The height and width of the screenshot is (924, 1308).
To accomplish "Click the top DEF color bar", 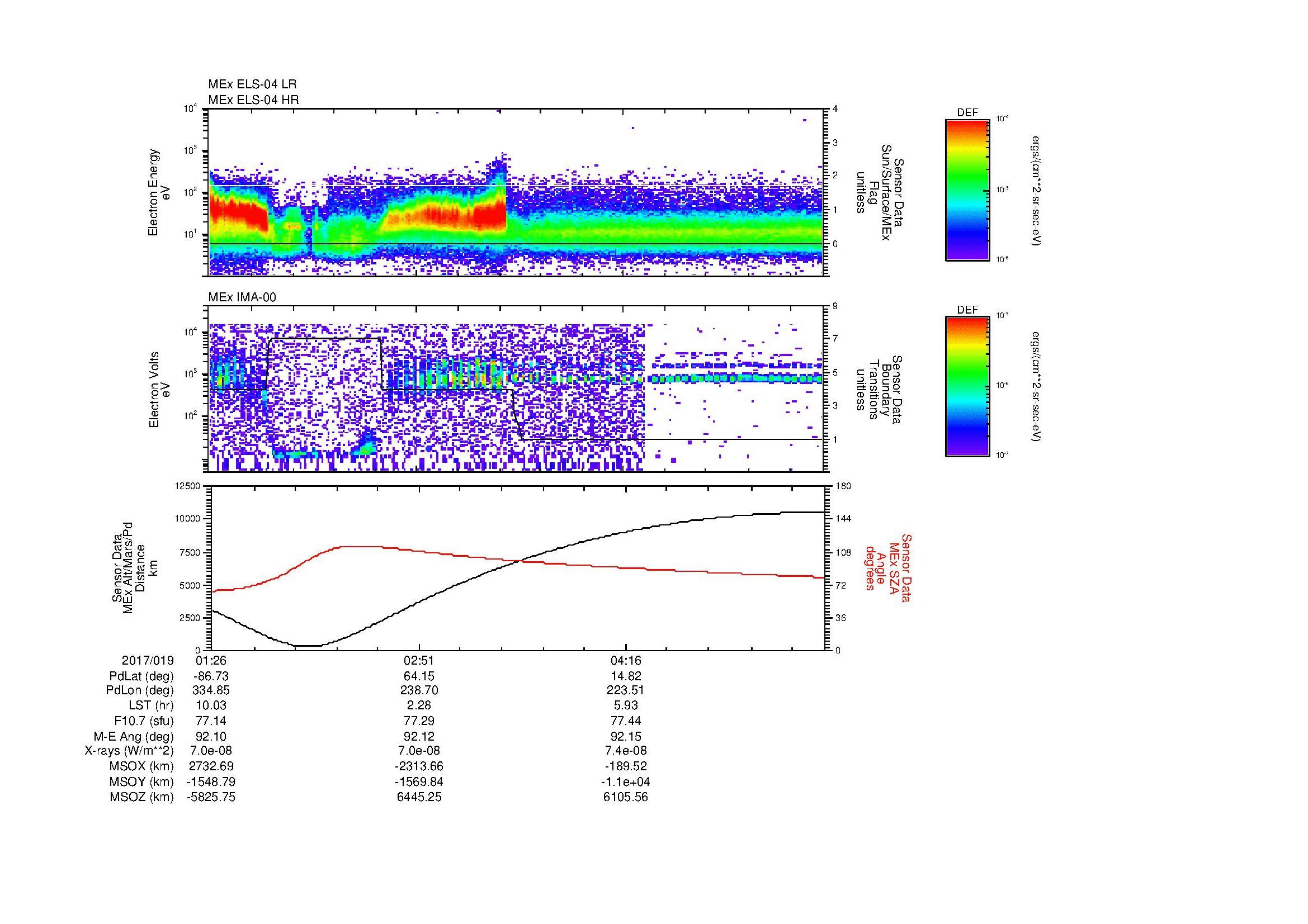I will (x=967, y=189).
